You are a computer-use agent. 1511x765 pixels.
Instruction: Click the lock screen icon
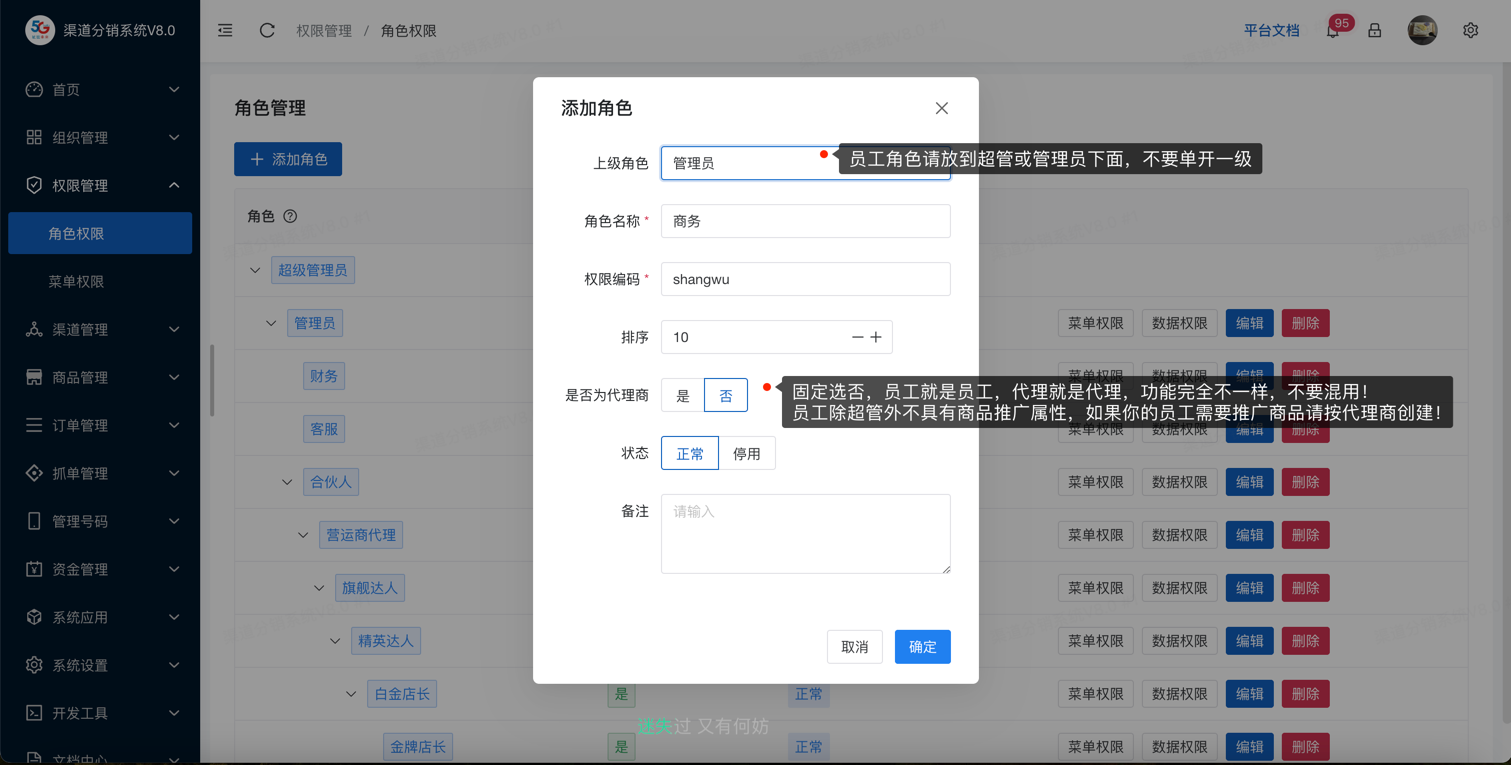point(1375,31)
